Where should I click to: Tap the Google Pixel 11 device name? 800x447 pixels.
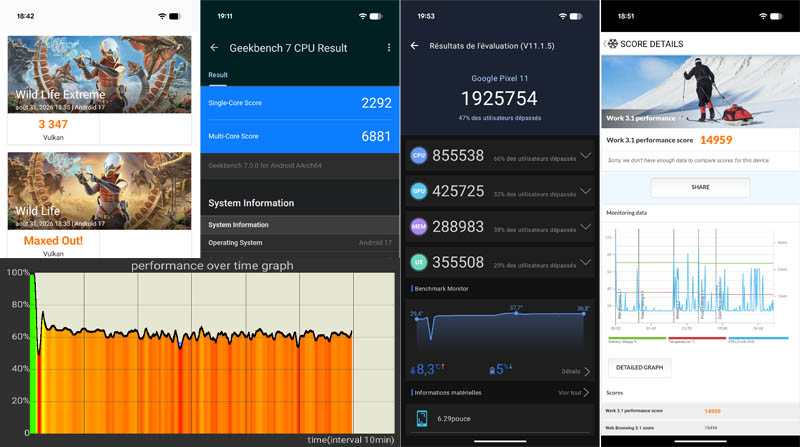(x=499, y=78)
